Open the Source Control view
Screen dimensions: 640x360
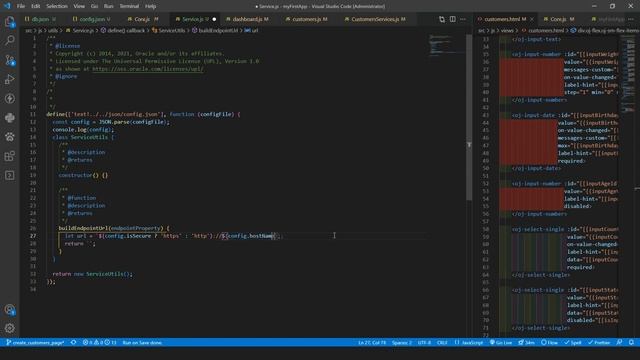[x=9, y=60]
